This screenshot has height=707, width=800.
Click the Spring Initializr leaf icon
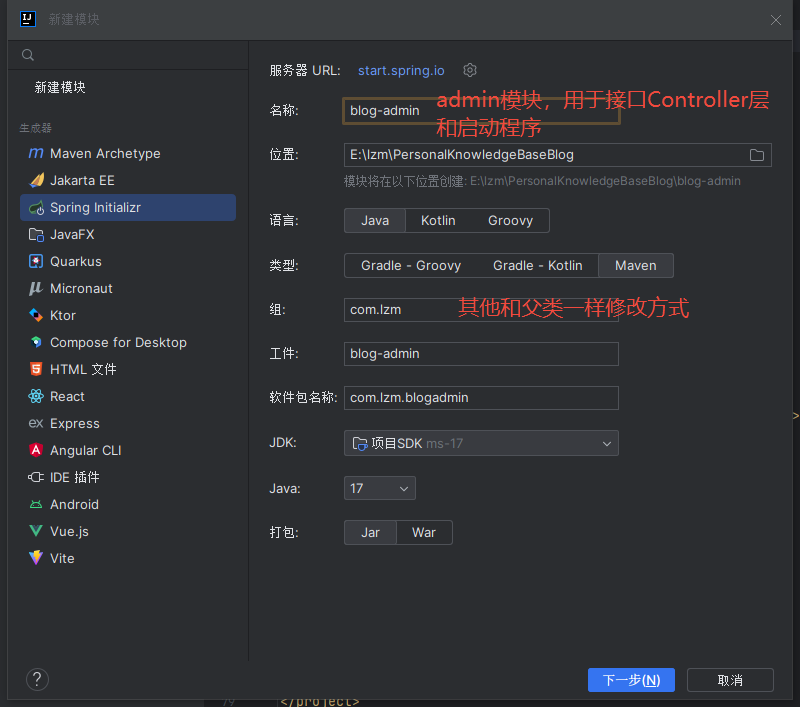tap(36, 208)
